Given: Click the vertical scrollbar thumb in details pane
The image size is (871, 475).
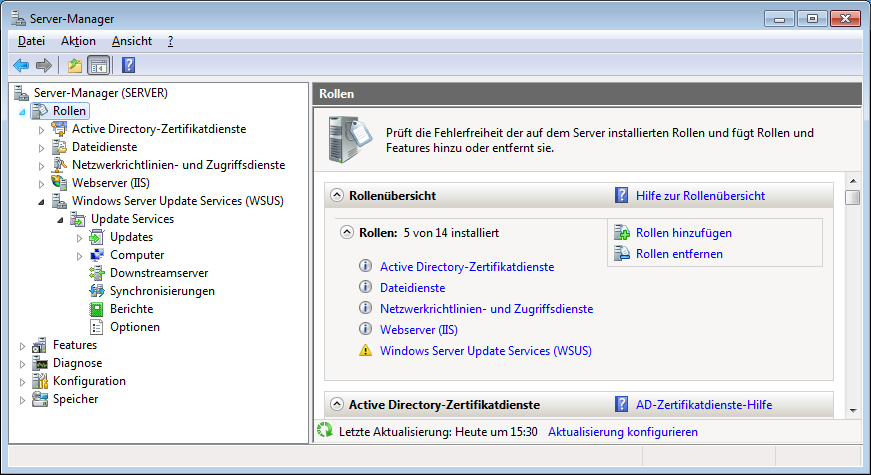Looking at the screenshot, I should (x=853, y=197).
